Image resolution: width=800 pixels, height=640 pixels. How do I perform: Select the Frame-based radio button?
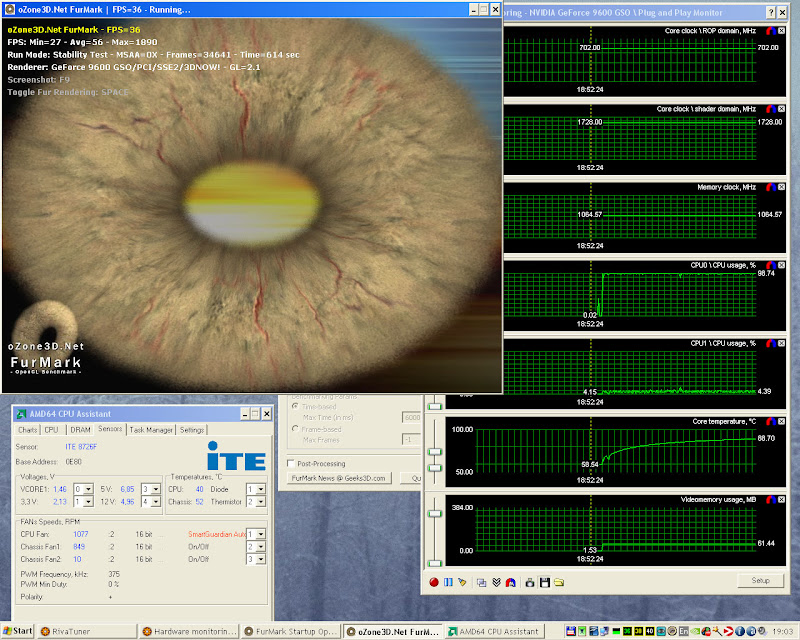pos(295,429)
